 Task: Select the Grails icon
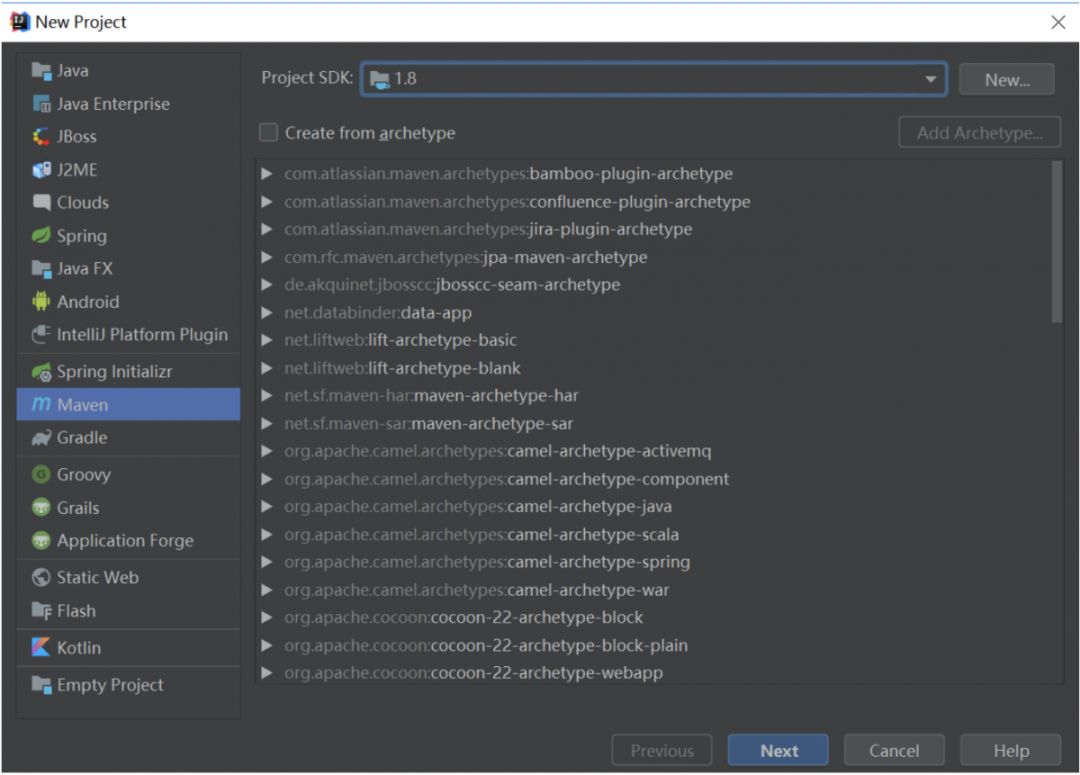(x=41, y=508)
